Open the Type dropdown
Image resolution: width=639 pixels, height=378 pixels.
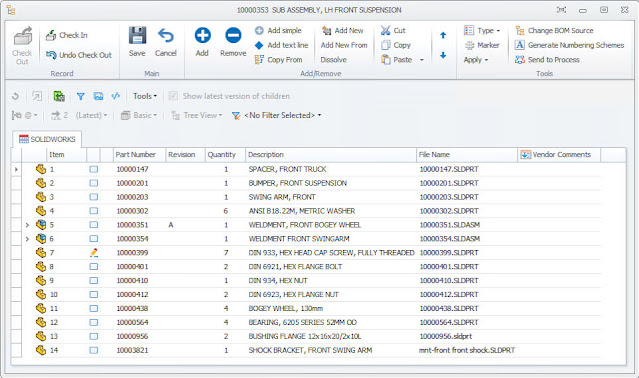pyautogui.click(x=482, y=31)
